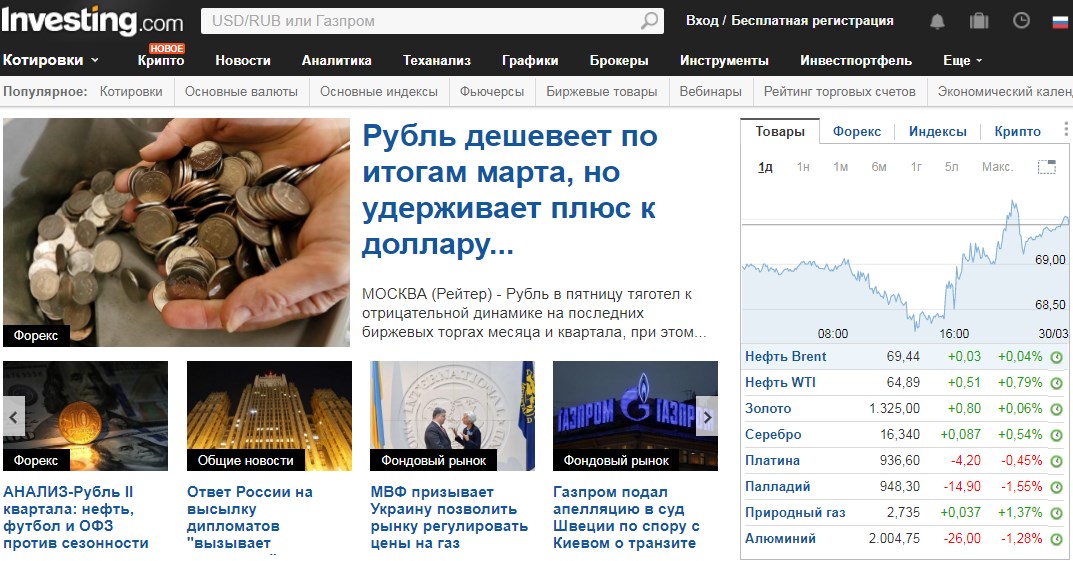Open the Золото quote link
Viewport: 1073px width, 561px height.
[x=768, y=408]
